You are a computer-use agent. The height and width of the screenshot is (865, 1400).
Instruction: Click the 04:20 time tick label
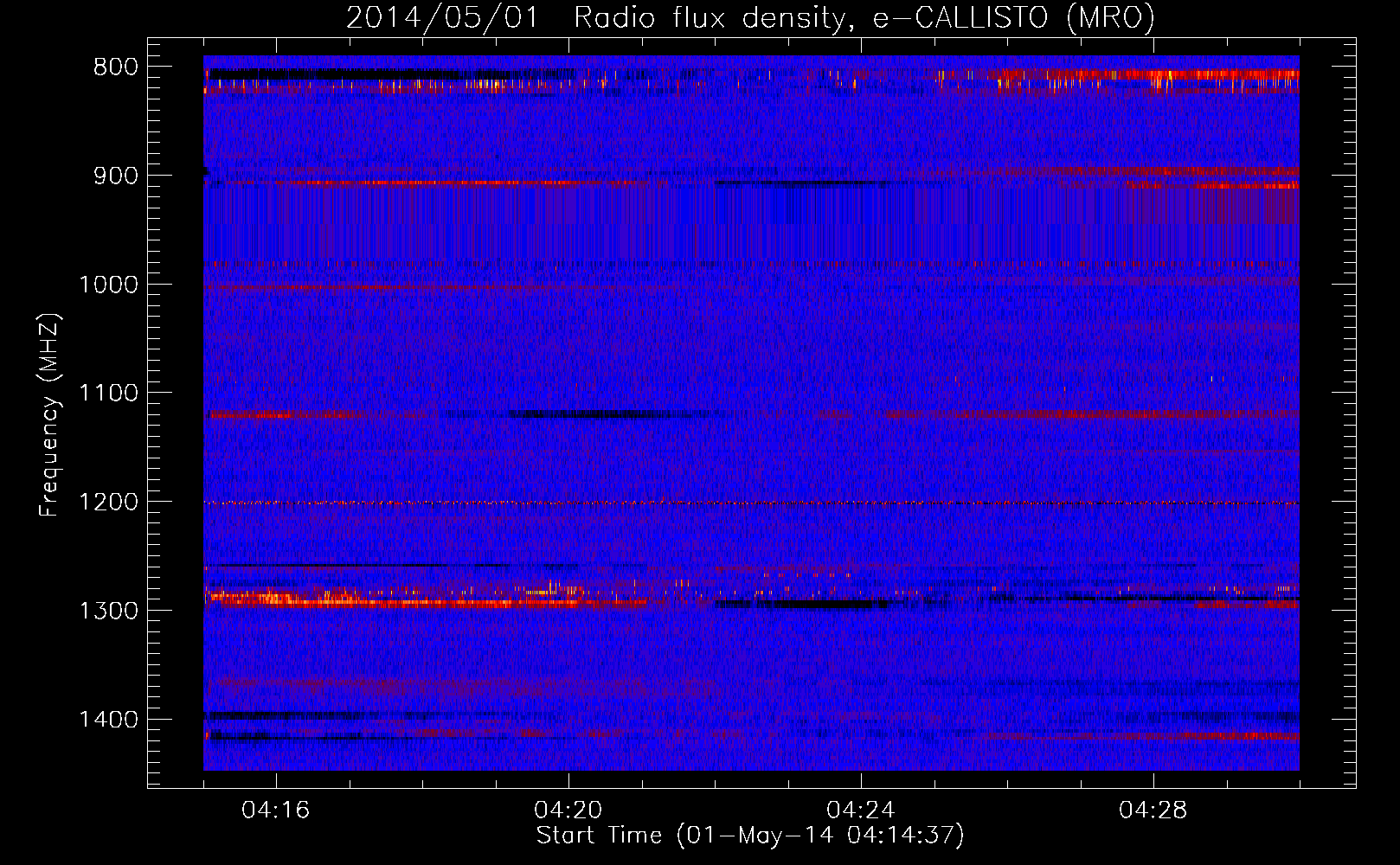point(568,811)
